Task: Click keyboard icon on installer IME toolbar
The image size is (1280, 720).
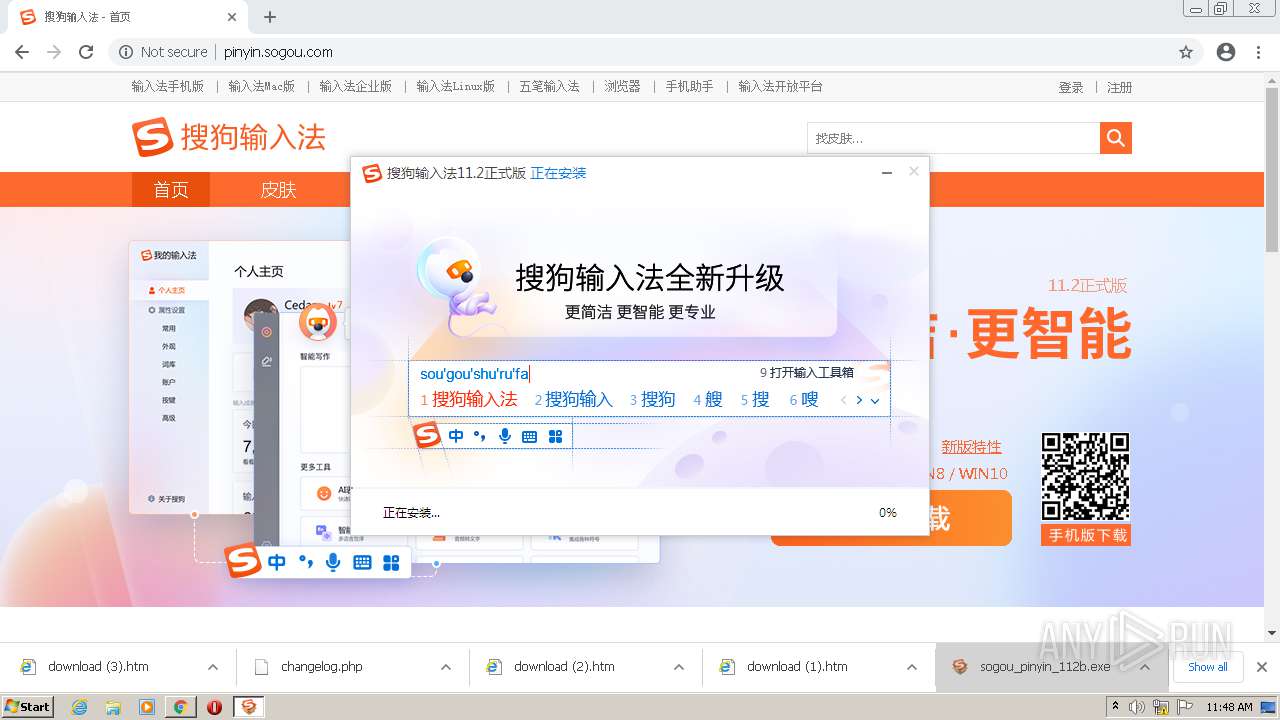Action: (530, 436)
